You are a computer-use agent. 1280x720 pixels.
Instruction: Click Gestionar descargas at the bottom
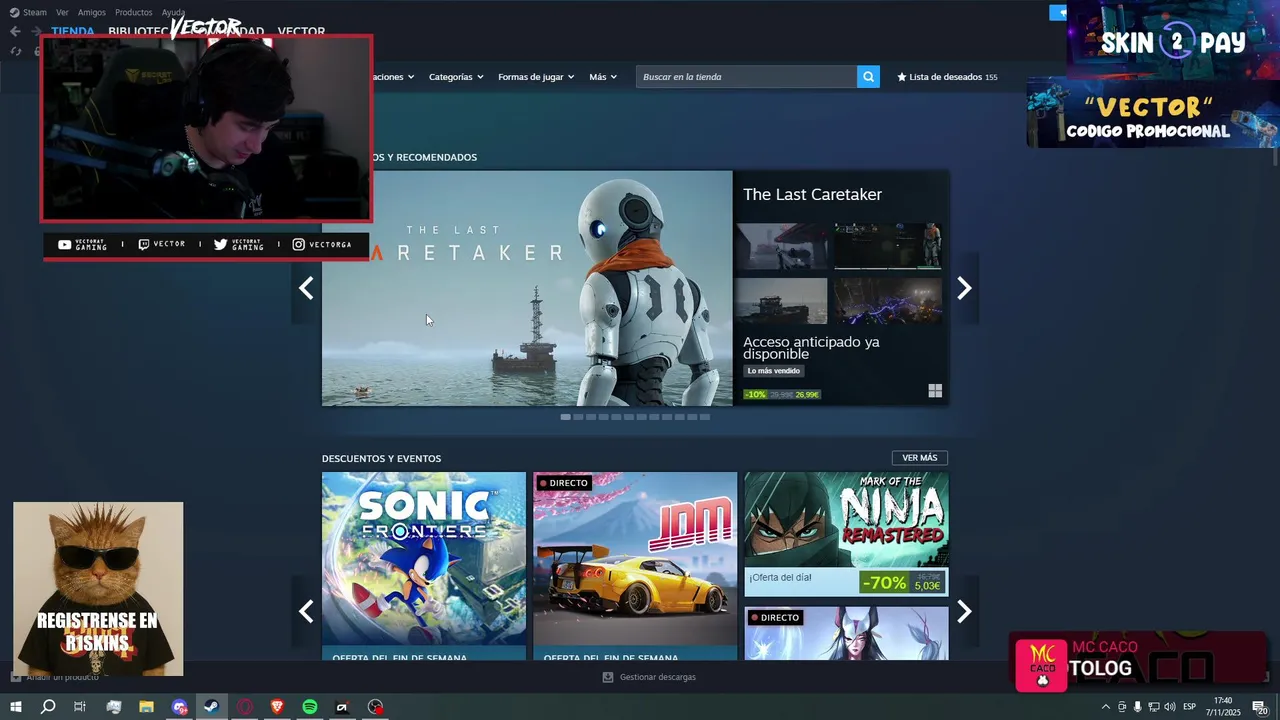coord(657,677)
